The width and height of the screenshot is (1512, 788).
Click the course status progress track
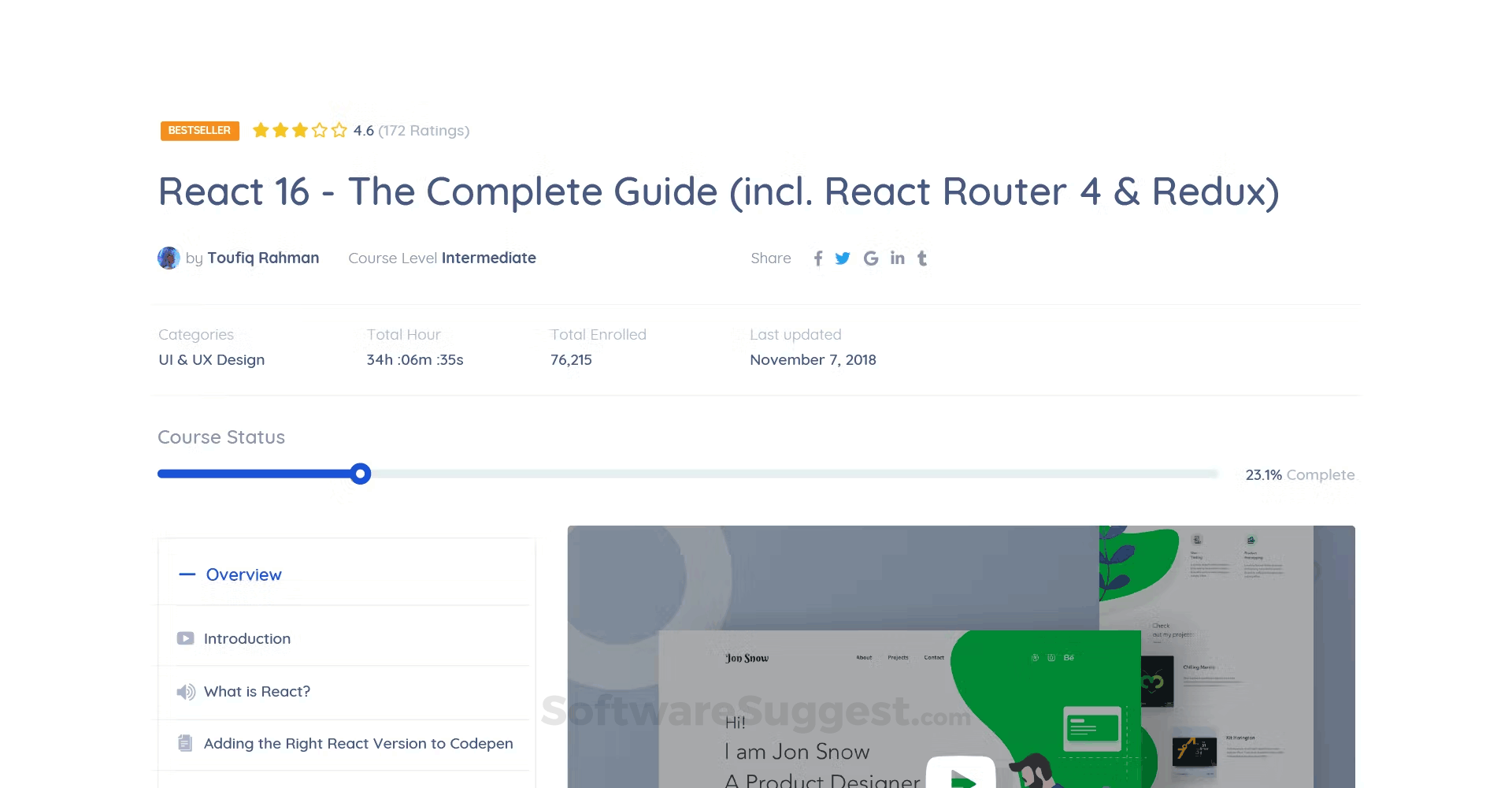pos(688,474)
